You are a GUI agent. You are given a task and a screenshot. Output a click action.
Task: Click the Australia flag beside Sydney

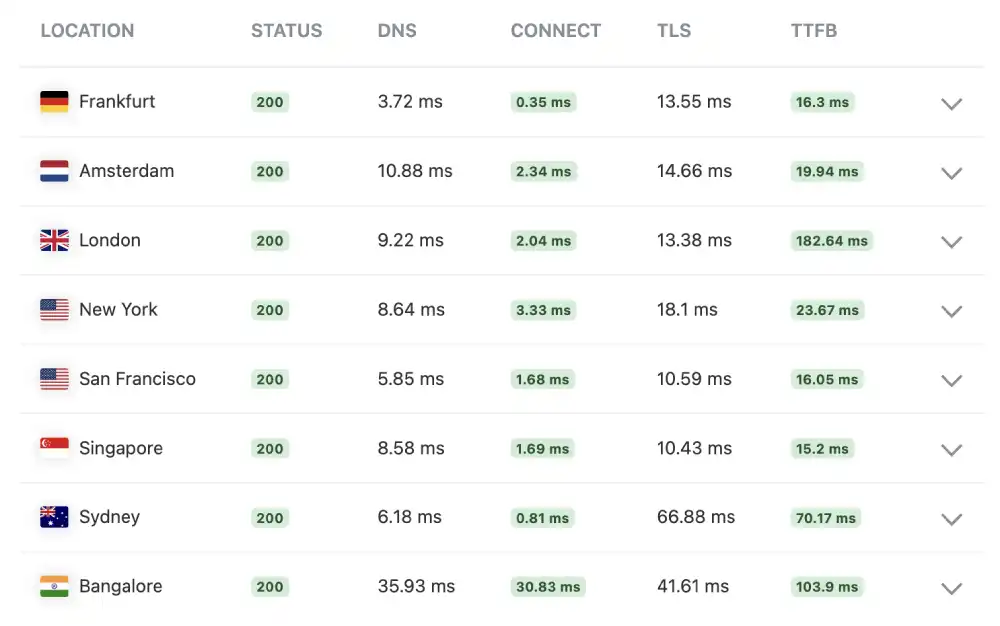pyautogui.click(x=54, y=517)
